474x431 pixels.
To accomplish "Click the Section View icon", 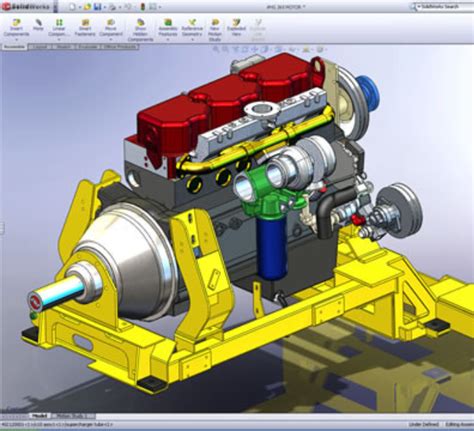I will pyautogui.click(x=245, y=50).
